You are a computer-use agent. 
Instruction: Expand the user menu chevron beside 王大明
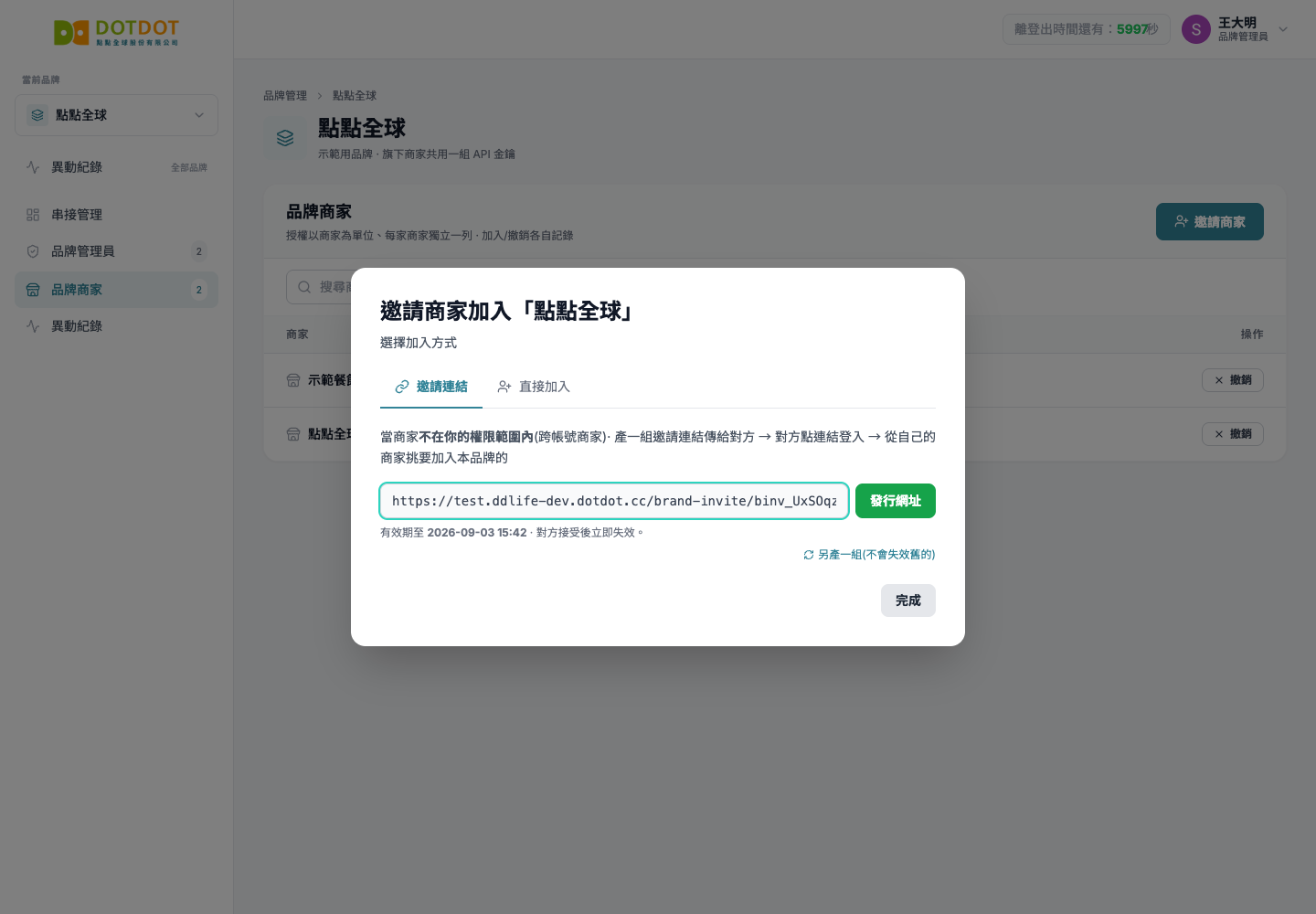(x=1283, y=29)
